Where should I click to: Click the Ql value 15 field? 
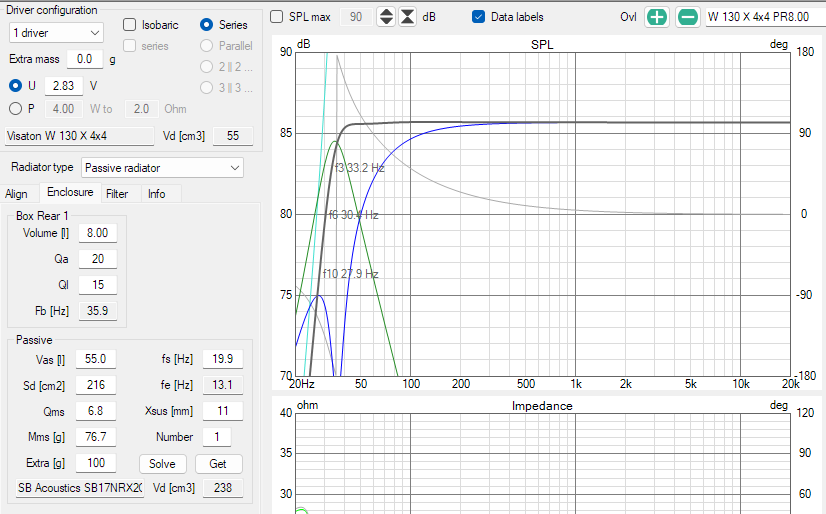(x=97, y=285)
